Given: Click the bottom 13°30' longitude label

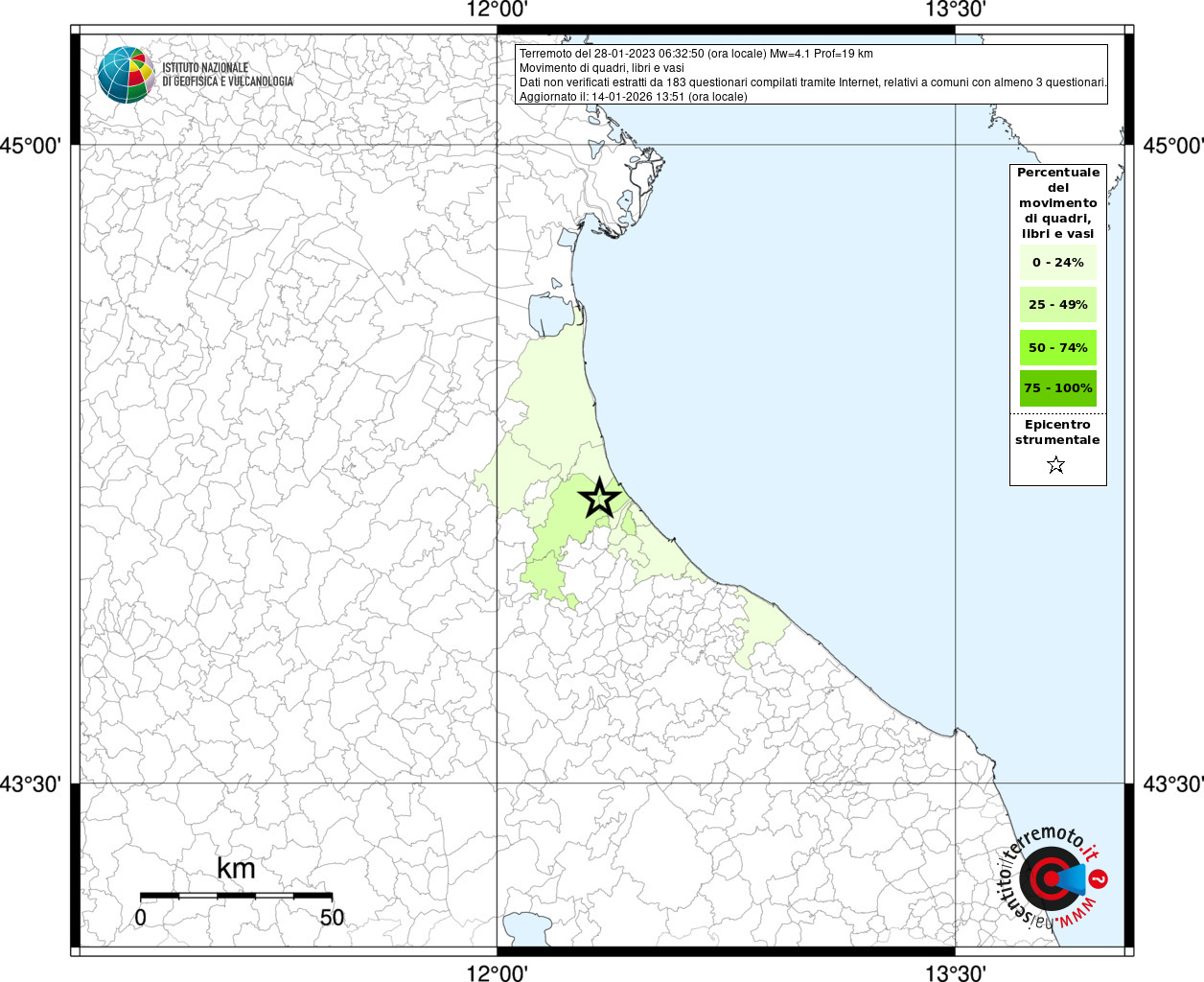Looking at the screenshot, I should pos(955,972).
